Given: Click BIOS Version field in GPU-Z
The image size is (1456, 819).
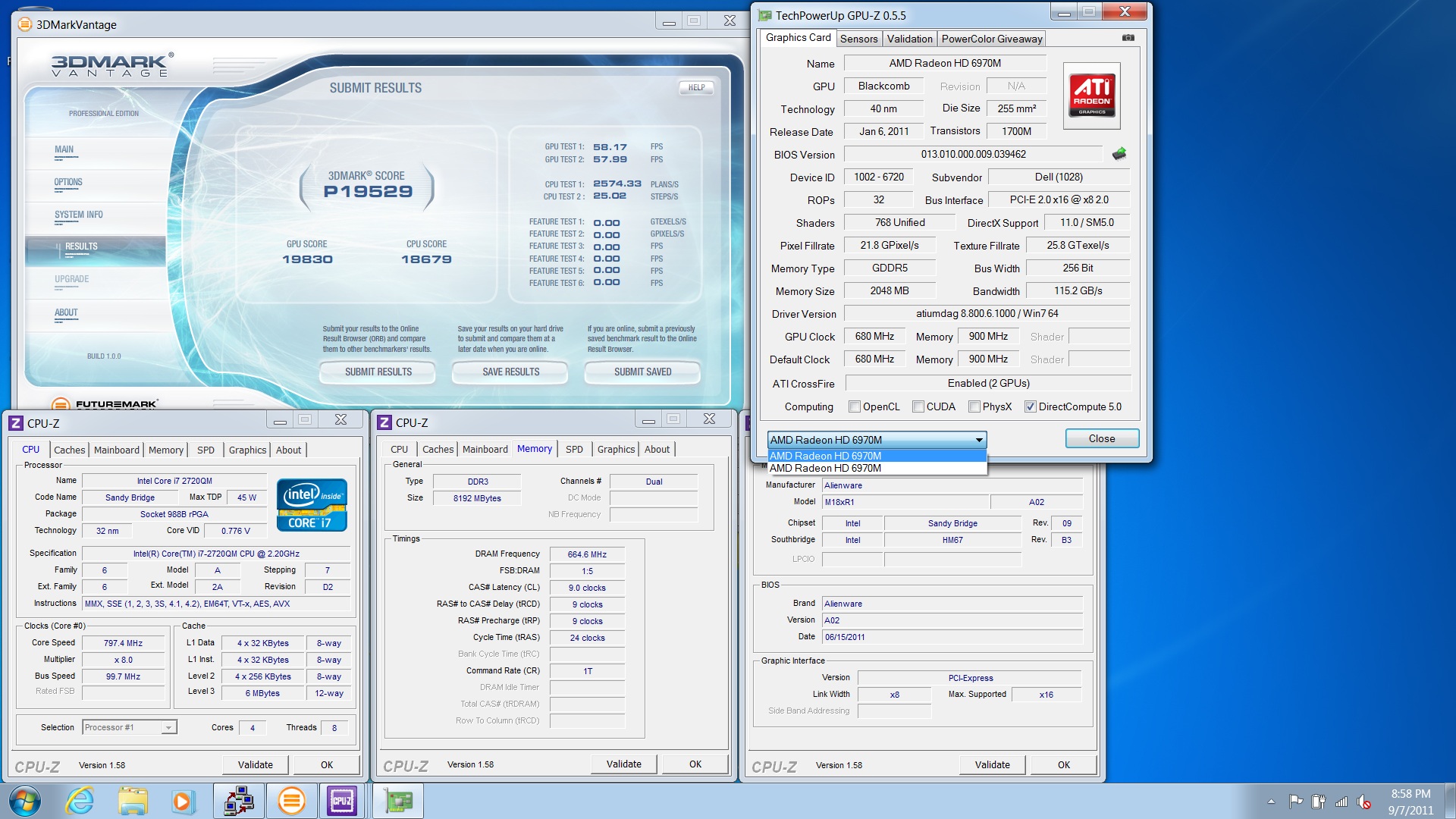Looking at the screenshot, I should 974,154.
